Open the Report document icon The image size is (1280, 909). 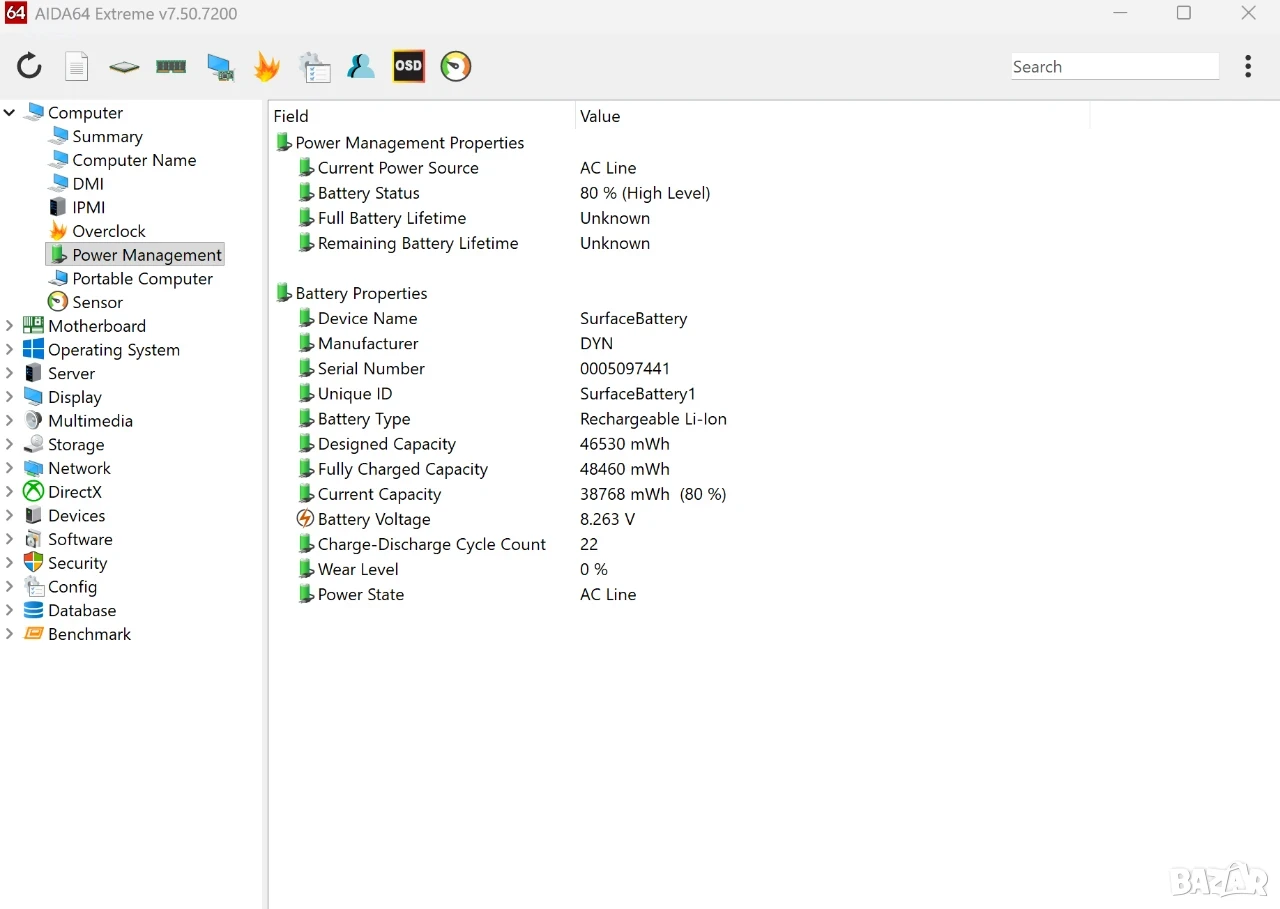(77, 67)
